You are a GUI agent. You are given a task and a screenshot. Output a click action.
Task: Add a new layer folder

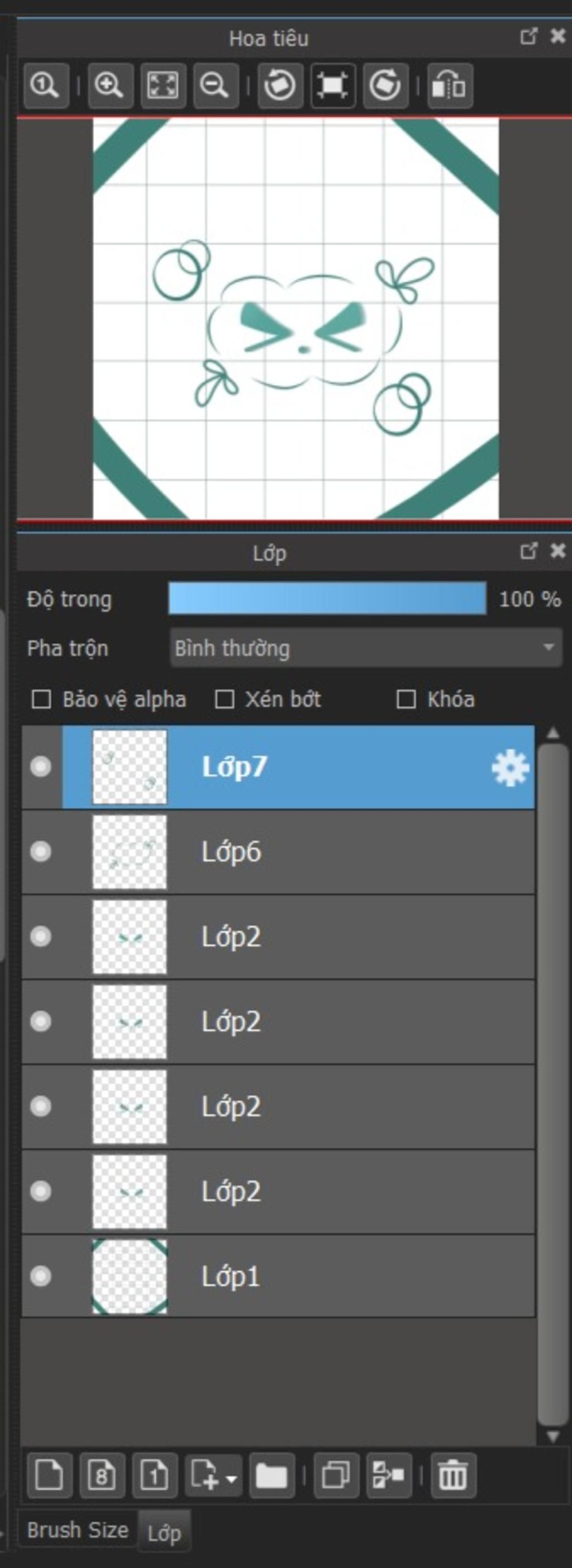click(272, 1475)
